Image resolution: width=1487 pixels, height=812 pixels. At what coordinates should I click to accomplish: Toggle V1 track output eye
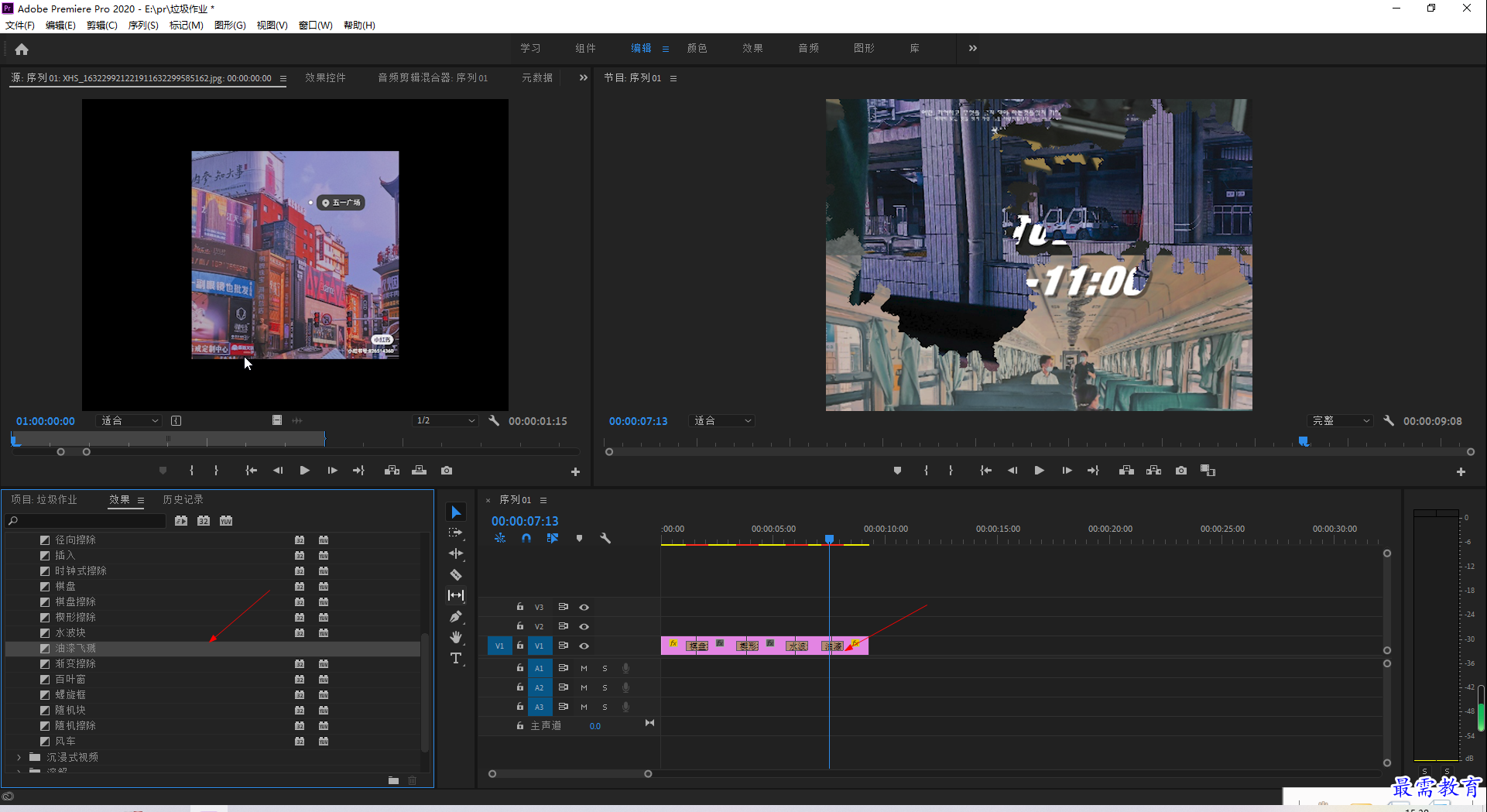pyautogui.click(x=584, y=646)
